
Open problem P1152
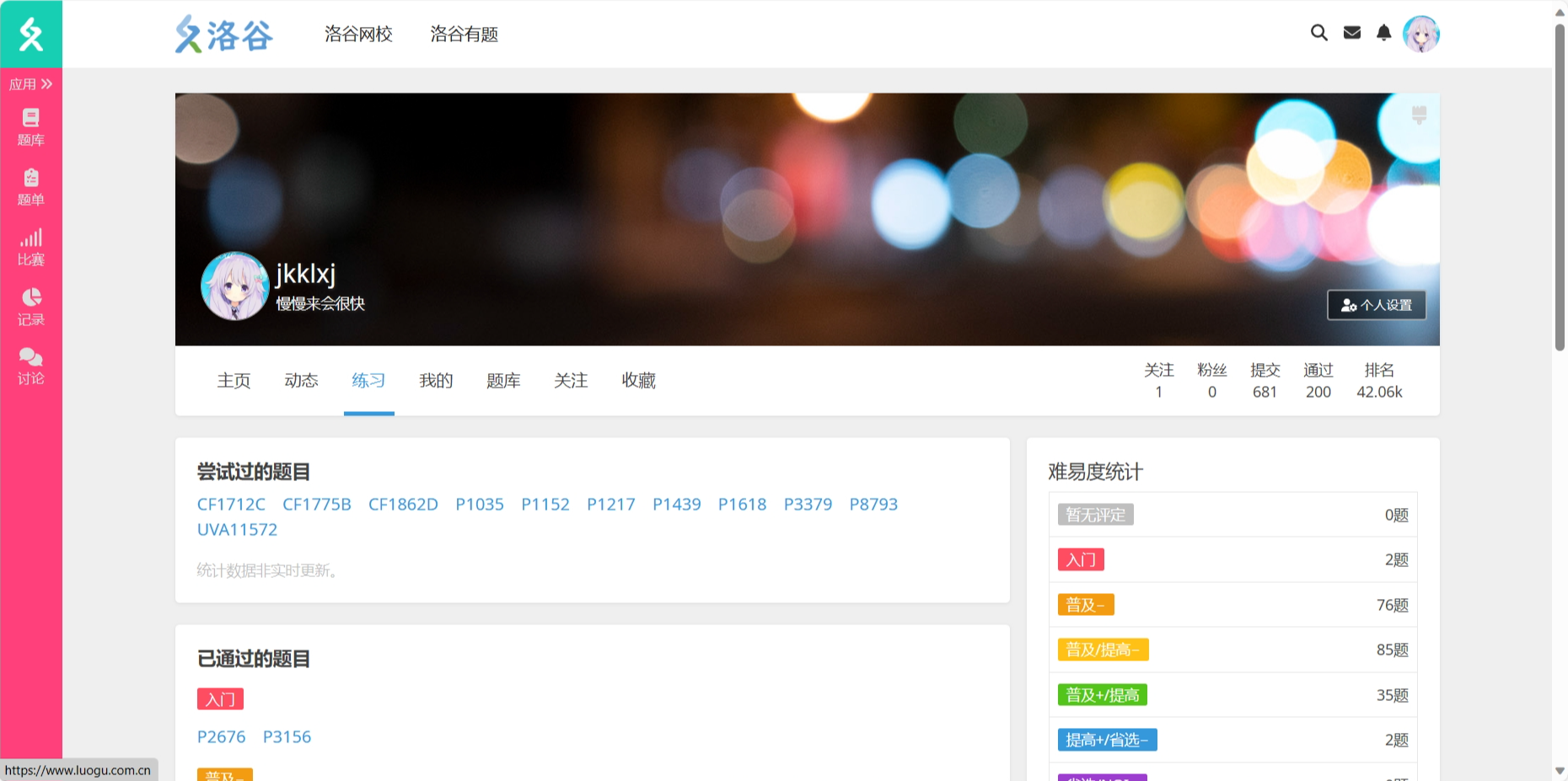tap(545, 505)
